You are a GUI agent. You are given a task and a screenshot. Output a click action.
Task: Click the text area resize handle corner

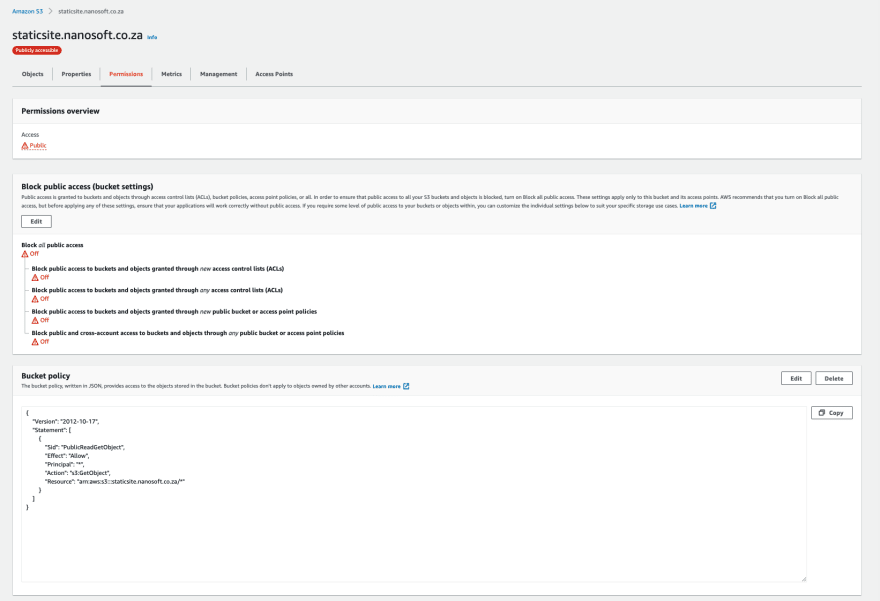pos(804,579)
